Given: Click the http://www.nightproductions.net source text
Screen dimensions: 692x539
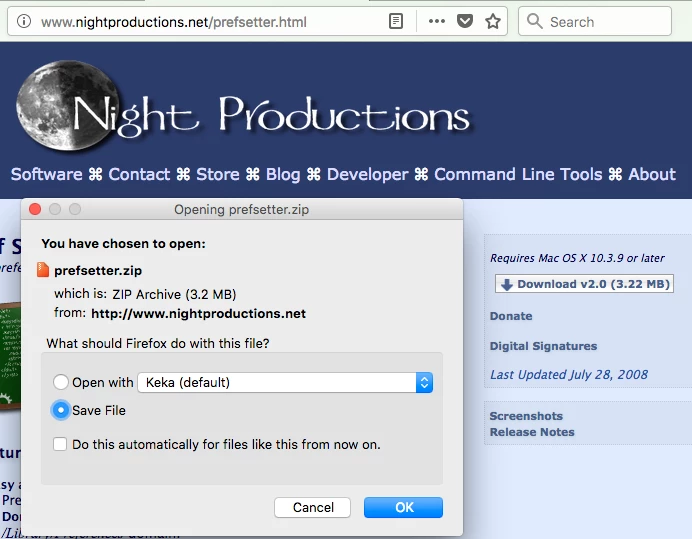Looking at the screenshot, I should coord(198,313).
